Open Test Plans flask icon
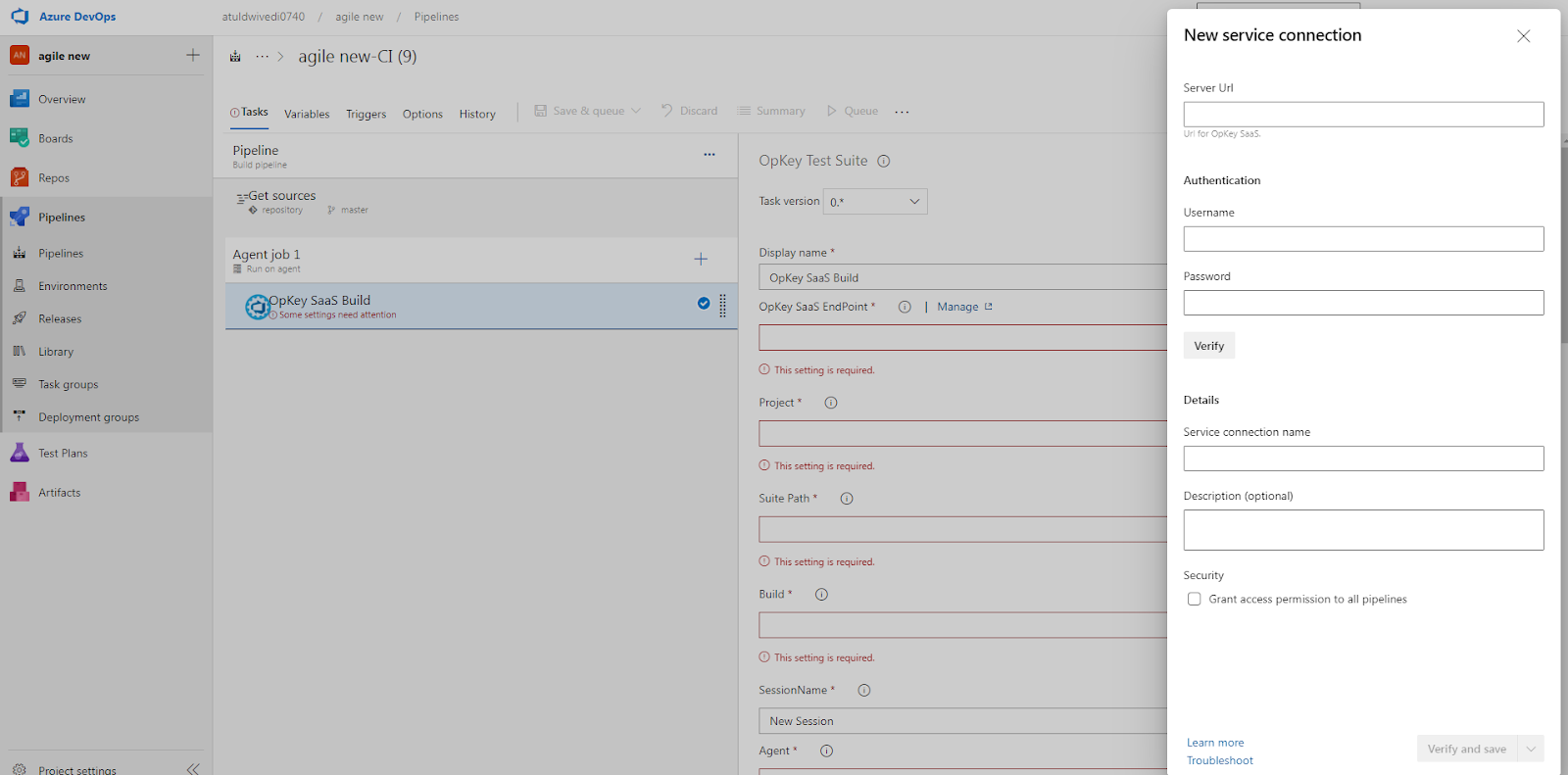This screenshot has width=1568, height=775. 20,453
